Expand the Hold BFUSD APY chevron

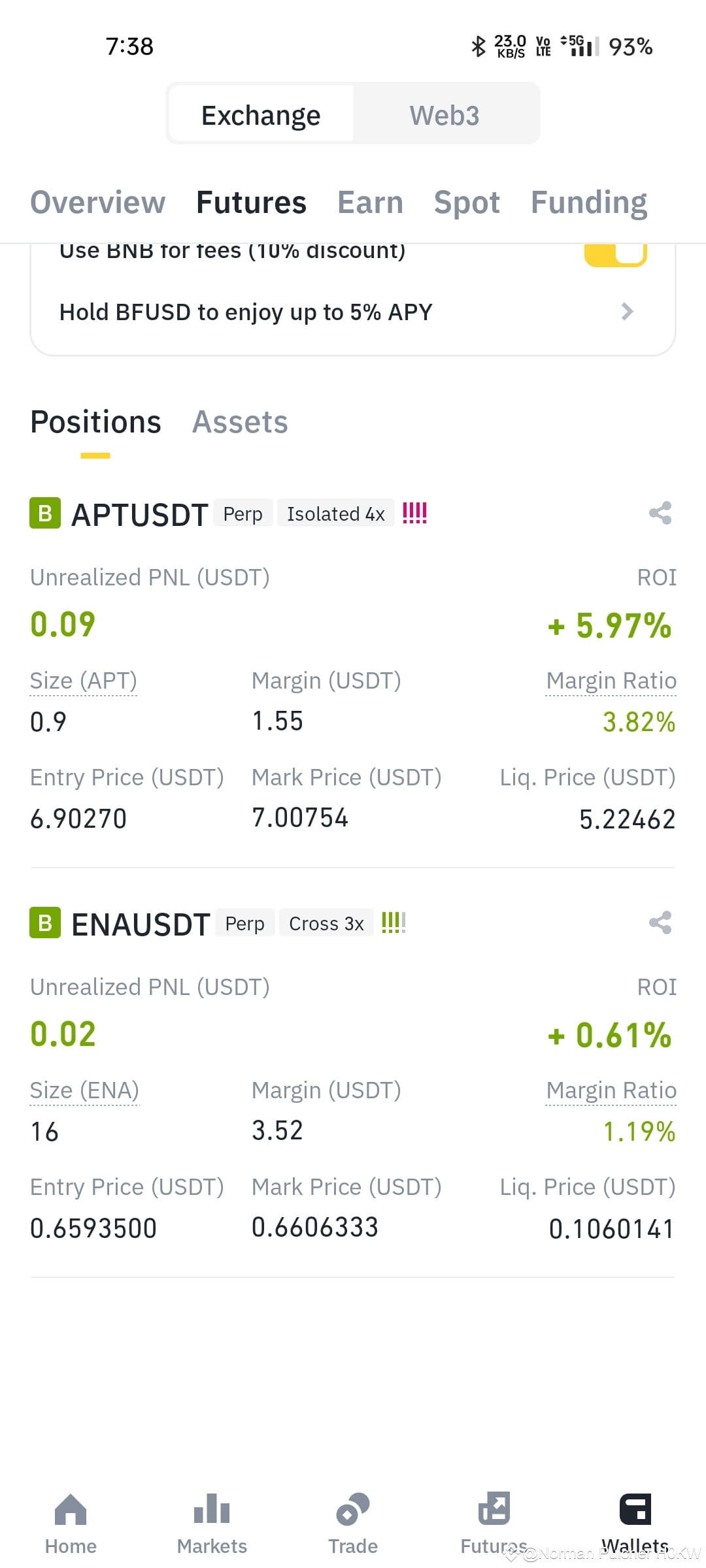coord(627,312)
